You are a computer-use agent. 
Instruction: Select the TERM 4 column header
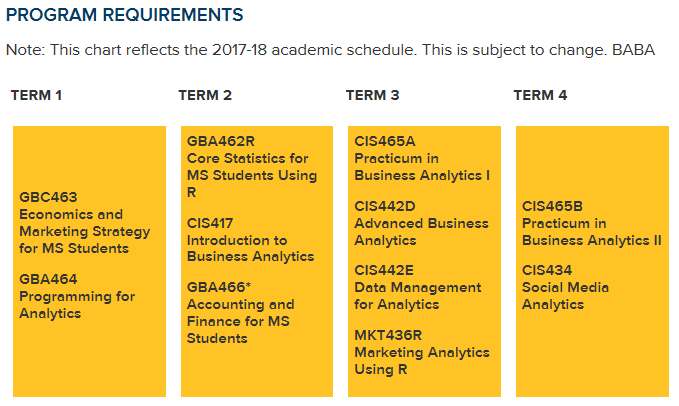click(540, 96)
